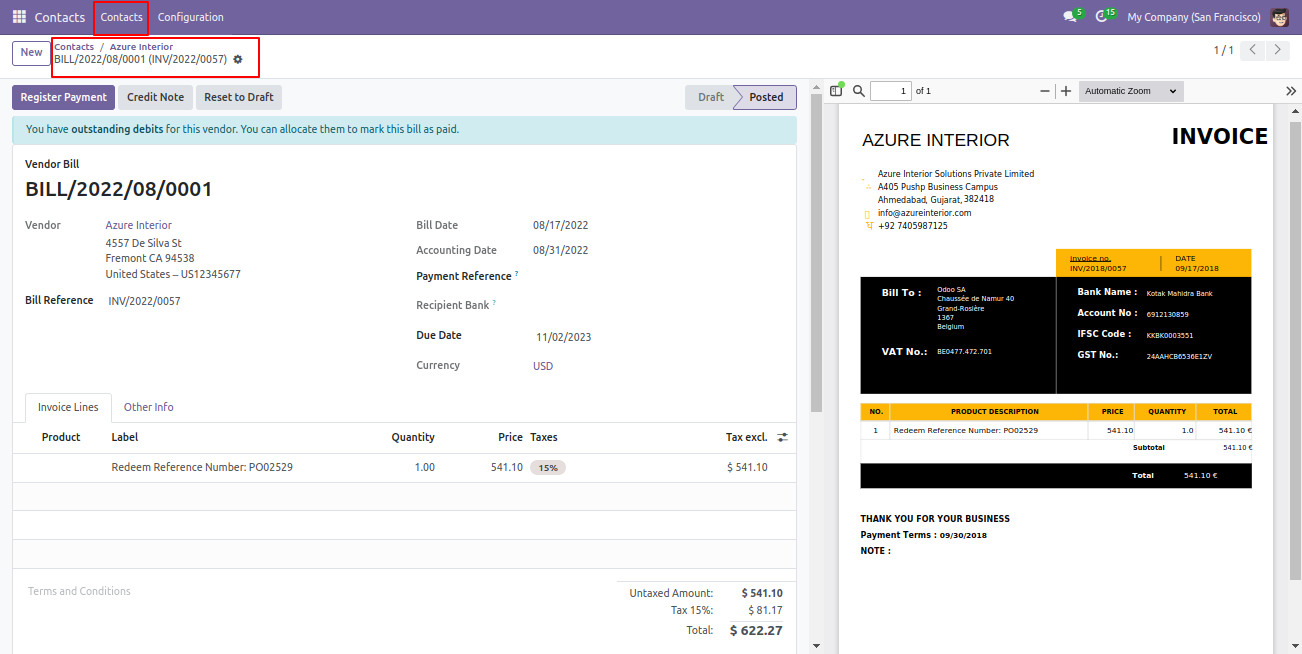
Task: Click the Contacts breadcrumb link
Action: (74, 47)
